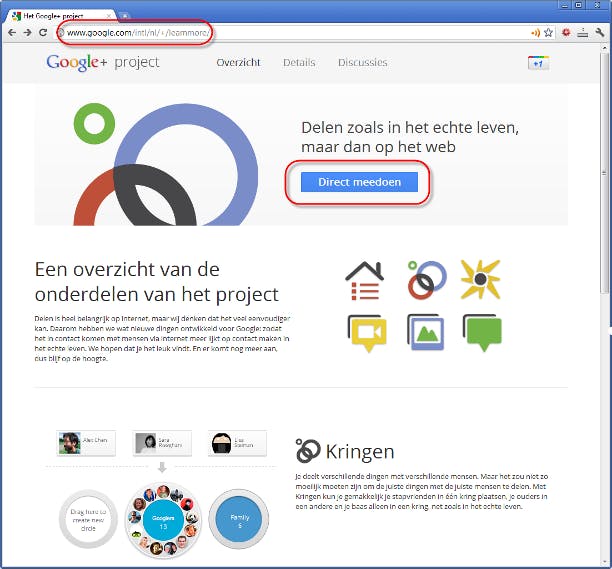Click the Drag here to create new circle
Image resolution: width=612 pixels, height=569 pixels.
point(88,519)
